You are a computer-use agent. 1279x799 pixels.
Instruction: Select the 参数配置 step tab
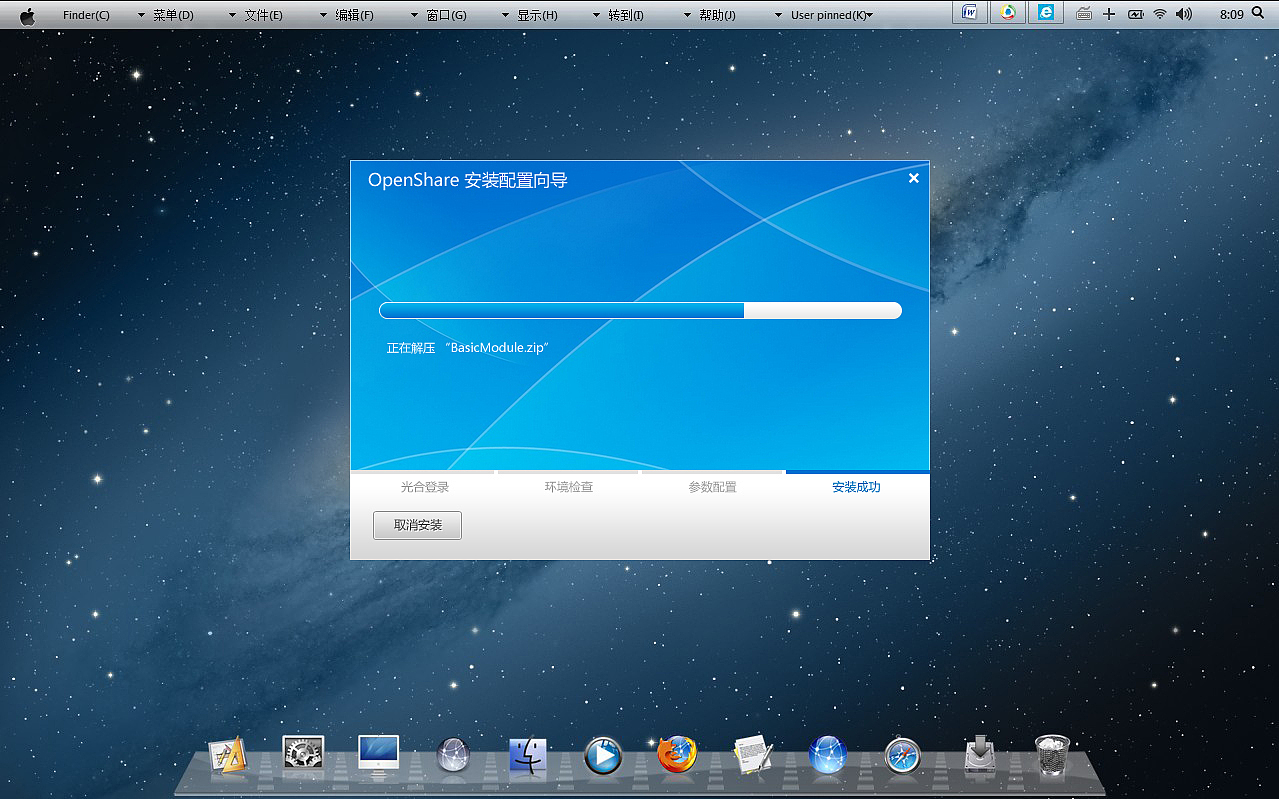pyautogui.click(x=712, y=487)
